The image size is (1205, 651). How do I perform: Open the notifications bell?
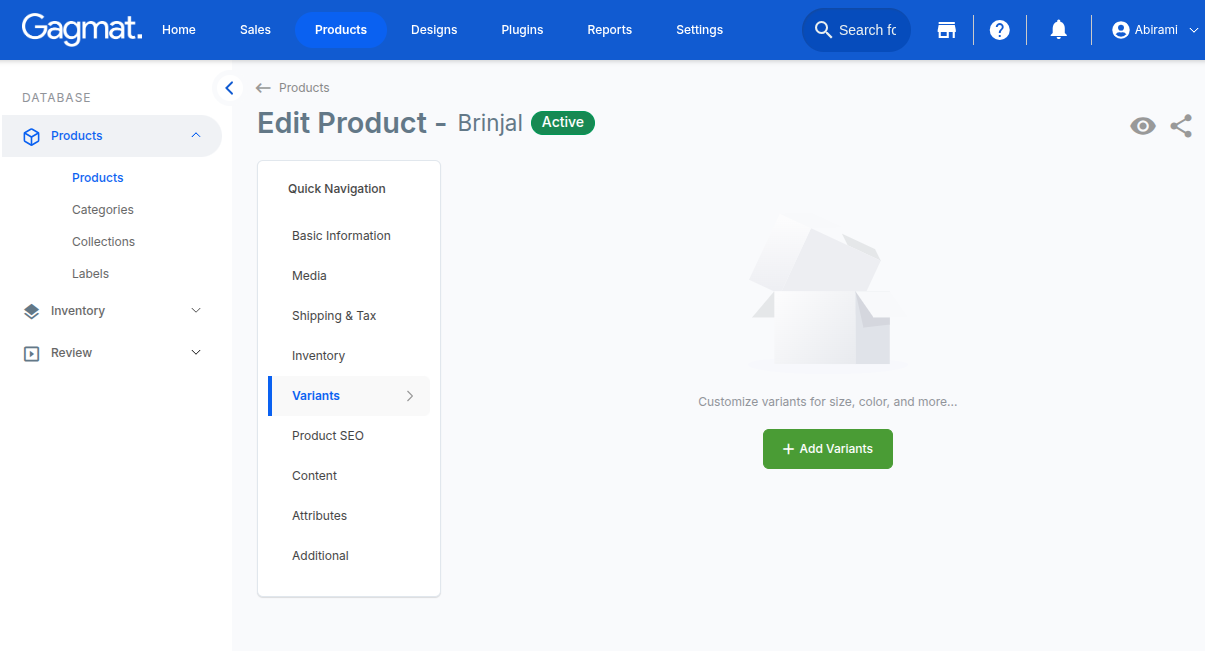point(1058,30)
